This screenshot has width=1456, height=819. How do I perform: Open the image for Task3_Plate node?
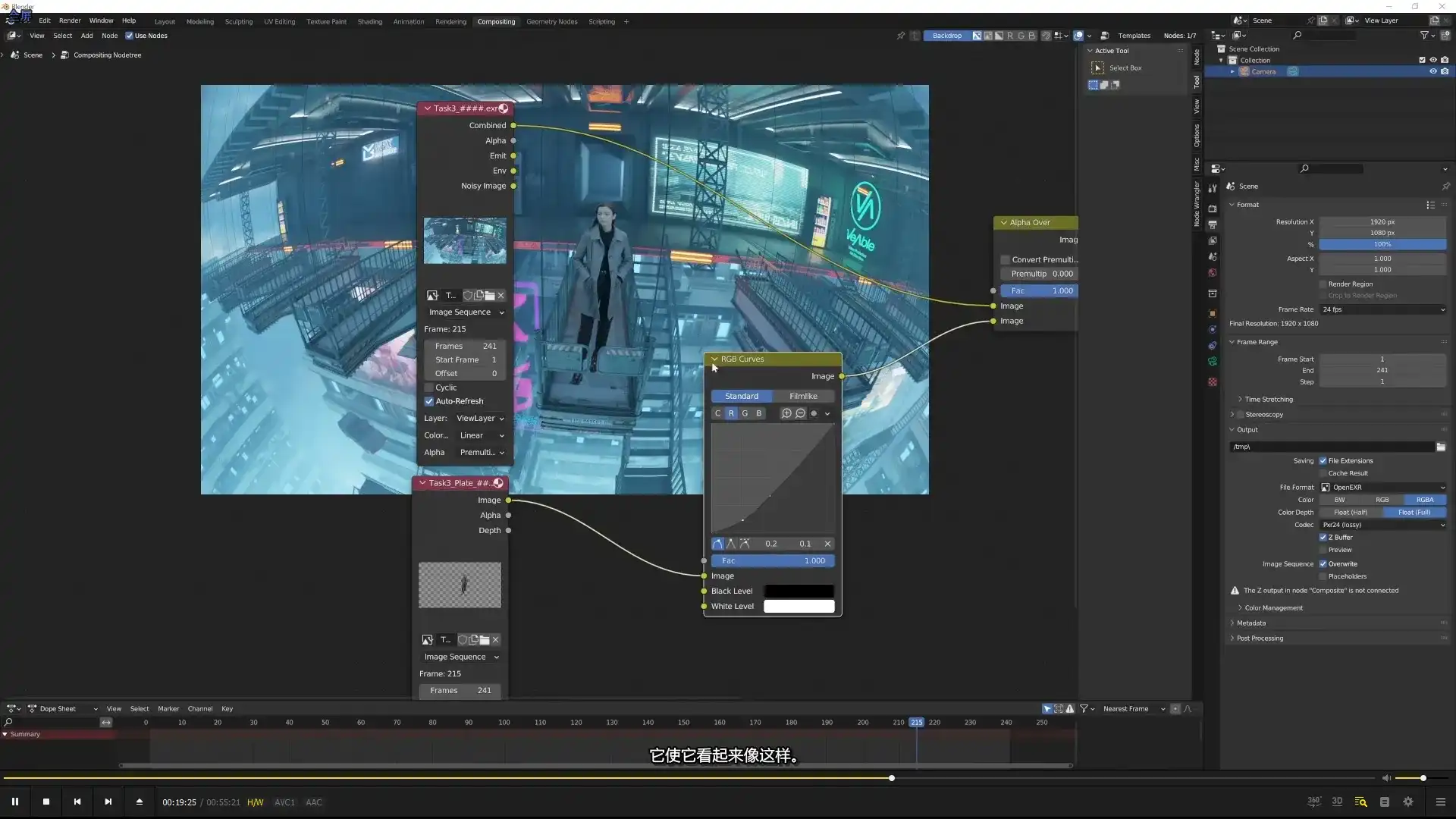[484, 640]
